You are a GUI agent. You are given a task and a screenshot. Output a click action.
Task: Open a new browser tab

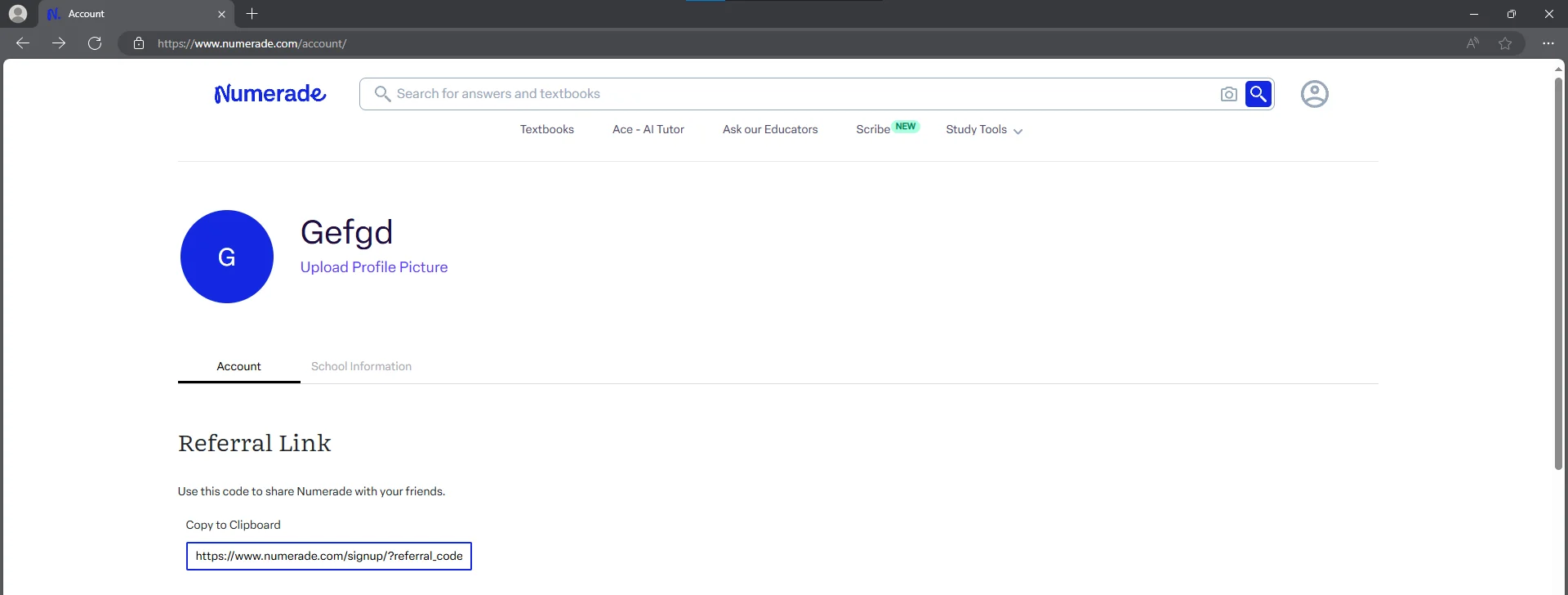[x=252, y=14]
